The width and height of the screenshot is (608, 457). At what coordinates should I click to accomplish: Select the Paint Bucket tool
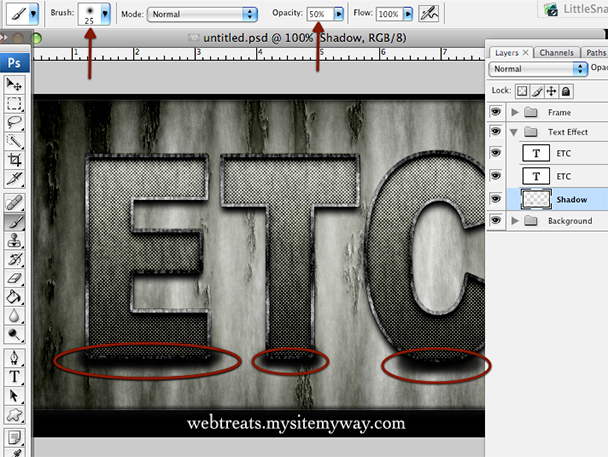coord(14,297)
